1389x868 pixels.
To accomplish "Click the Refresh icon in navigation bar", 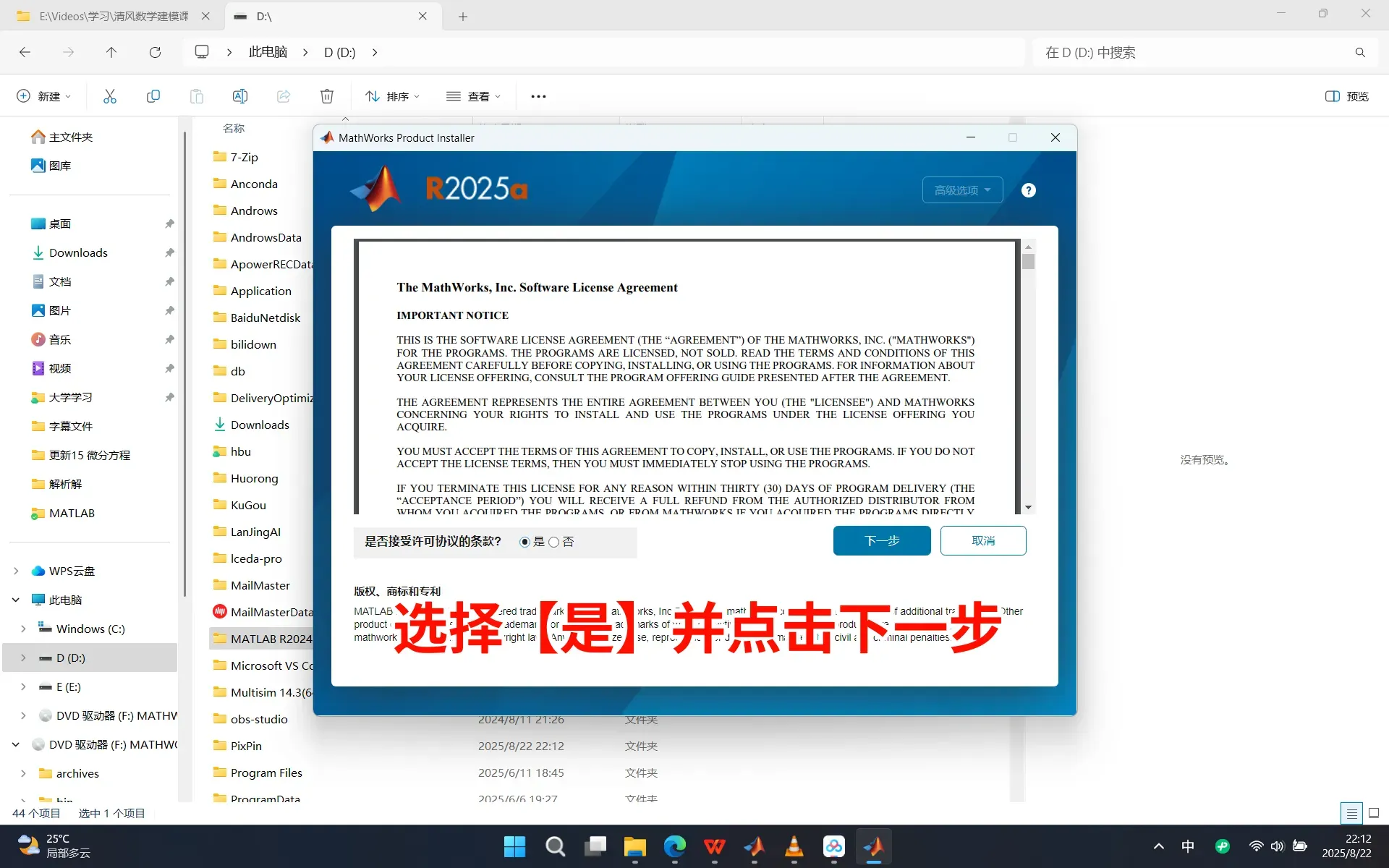I will (x=155, y=52).
